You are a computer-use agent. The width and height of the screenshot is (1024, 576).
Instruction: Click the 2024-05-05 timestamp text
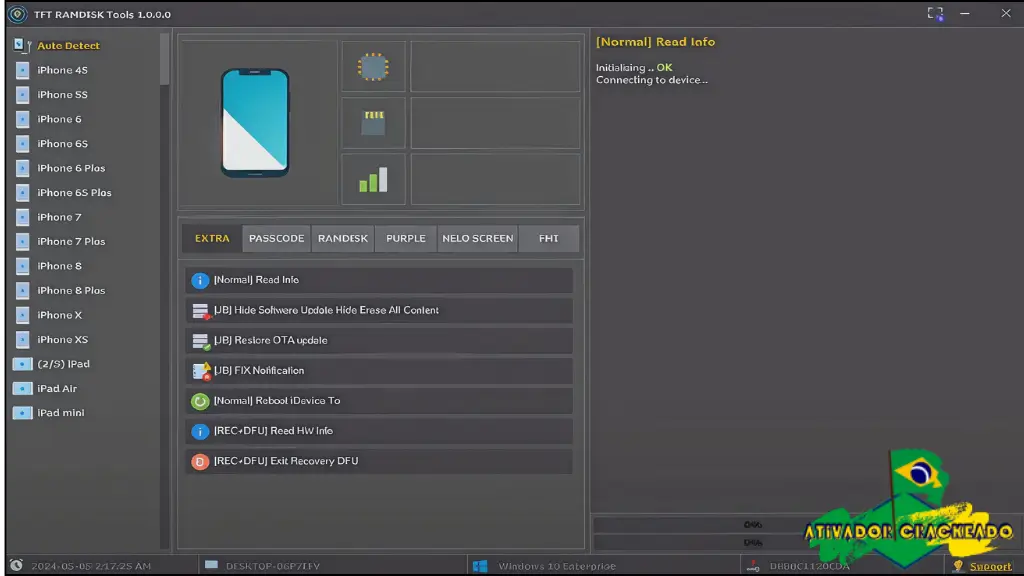click(x=91, y=566)
